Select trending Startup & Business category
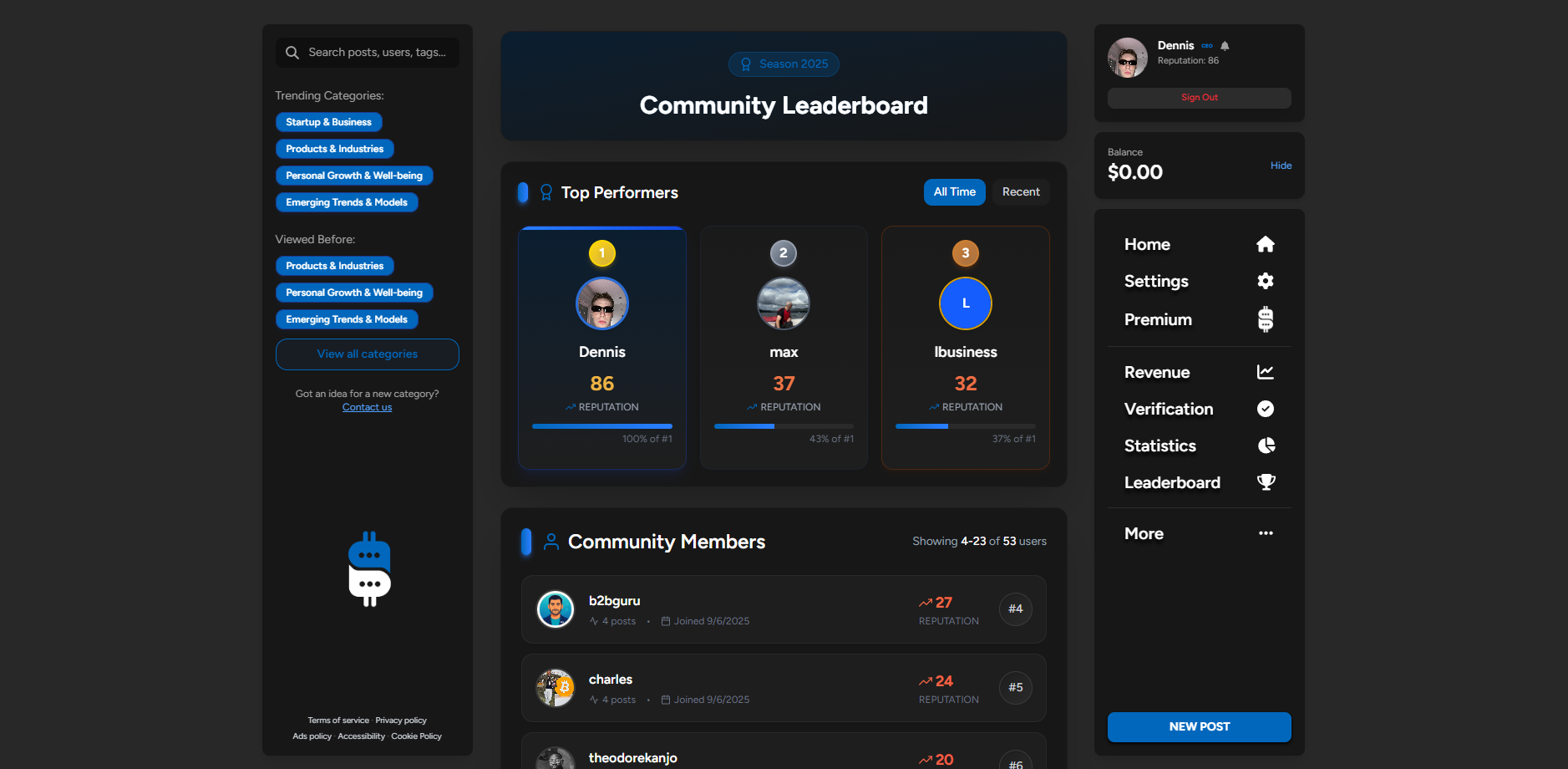Screen dimensions: 1568x769 tap(329, 122)
